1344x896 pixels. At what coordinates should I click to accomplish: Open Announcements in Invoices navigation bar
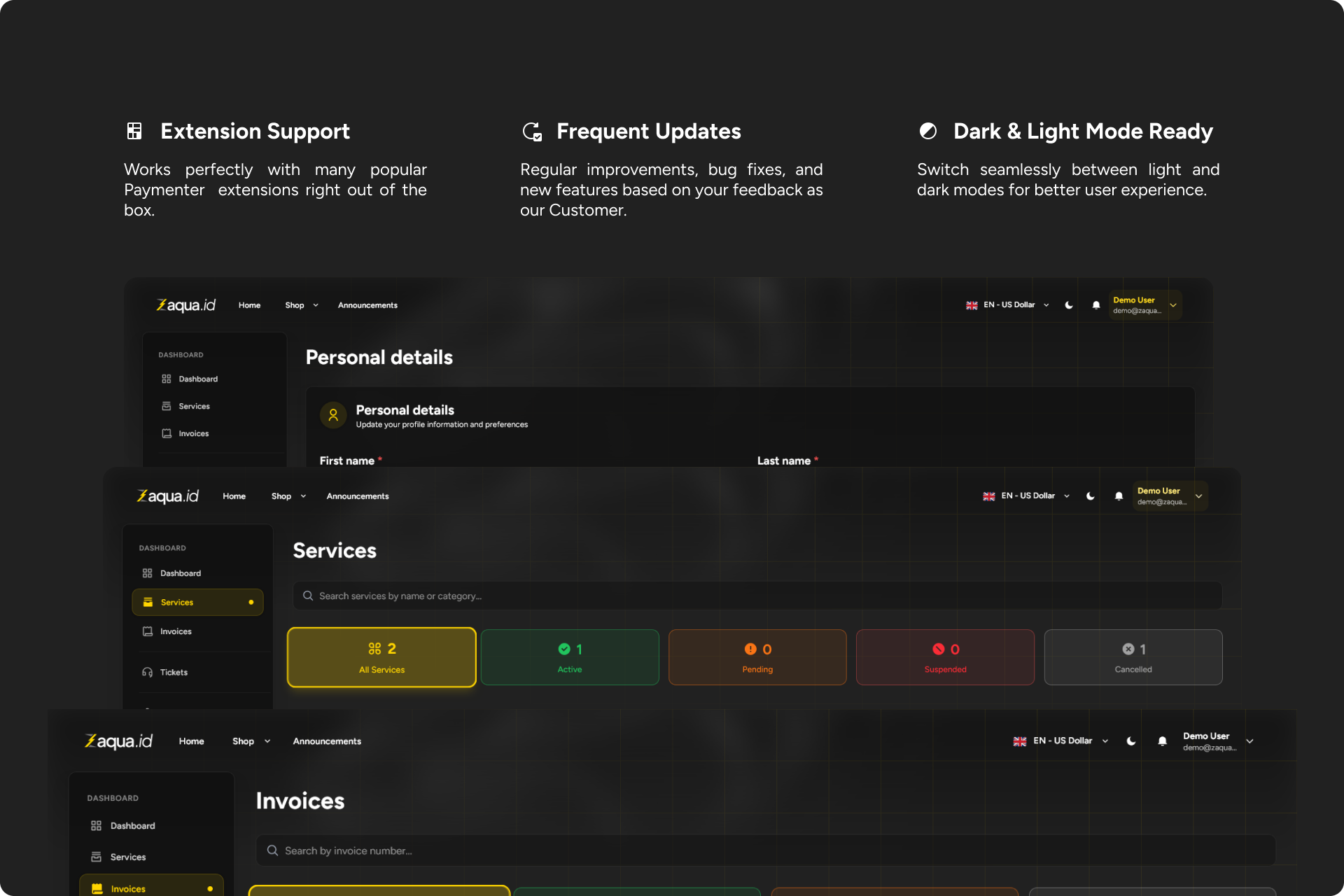(327, 741)
